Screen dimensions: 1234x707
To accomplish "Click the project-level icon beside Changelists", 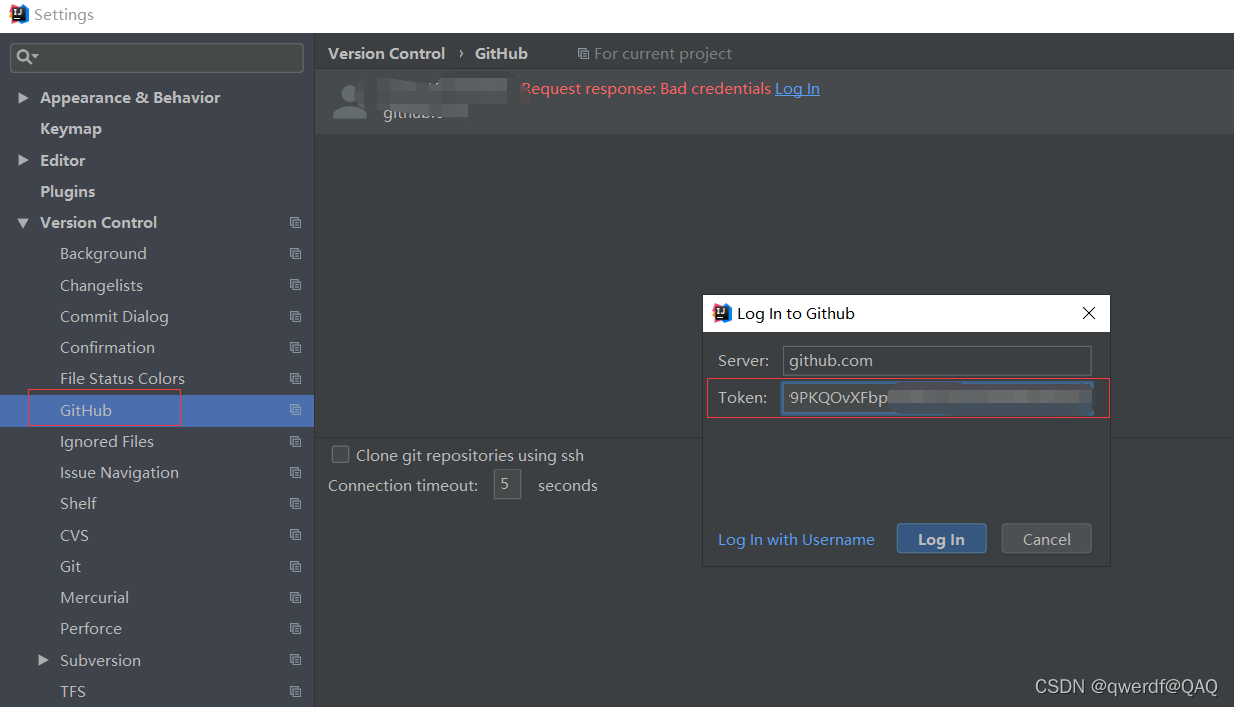I will pyautogui.click(x=295, y=285).
